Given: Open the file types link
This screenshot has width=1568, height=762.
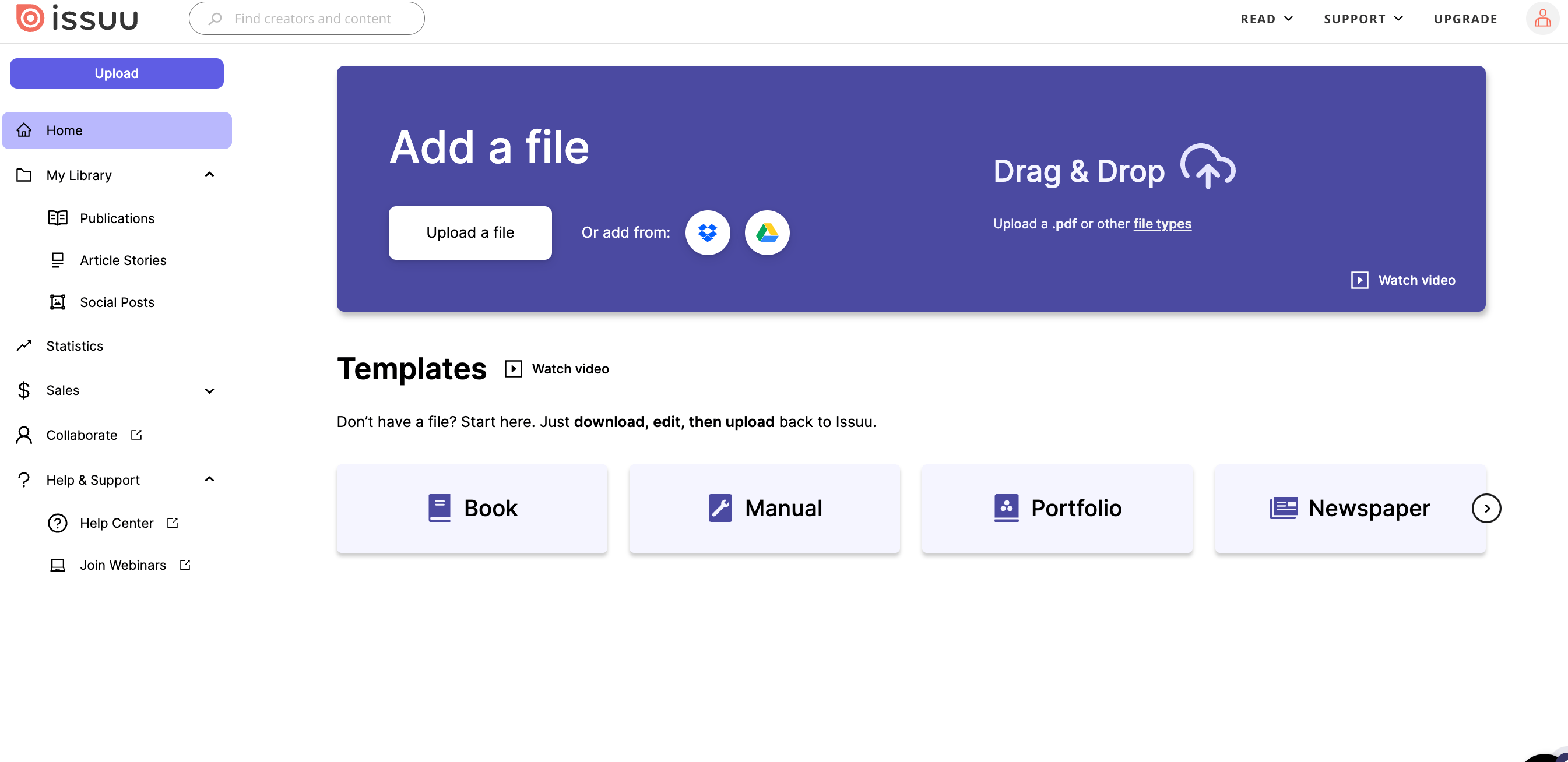Looking at the screenshot, I should click(x=1162, y=223).
